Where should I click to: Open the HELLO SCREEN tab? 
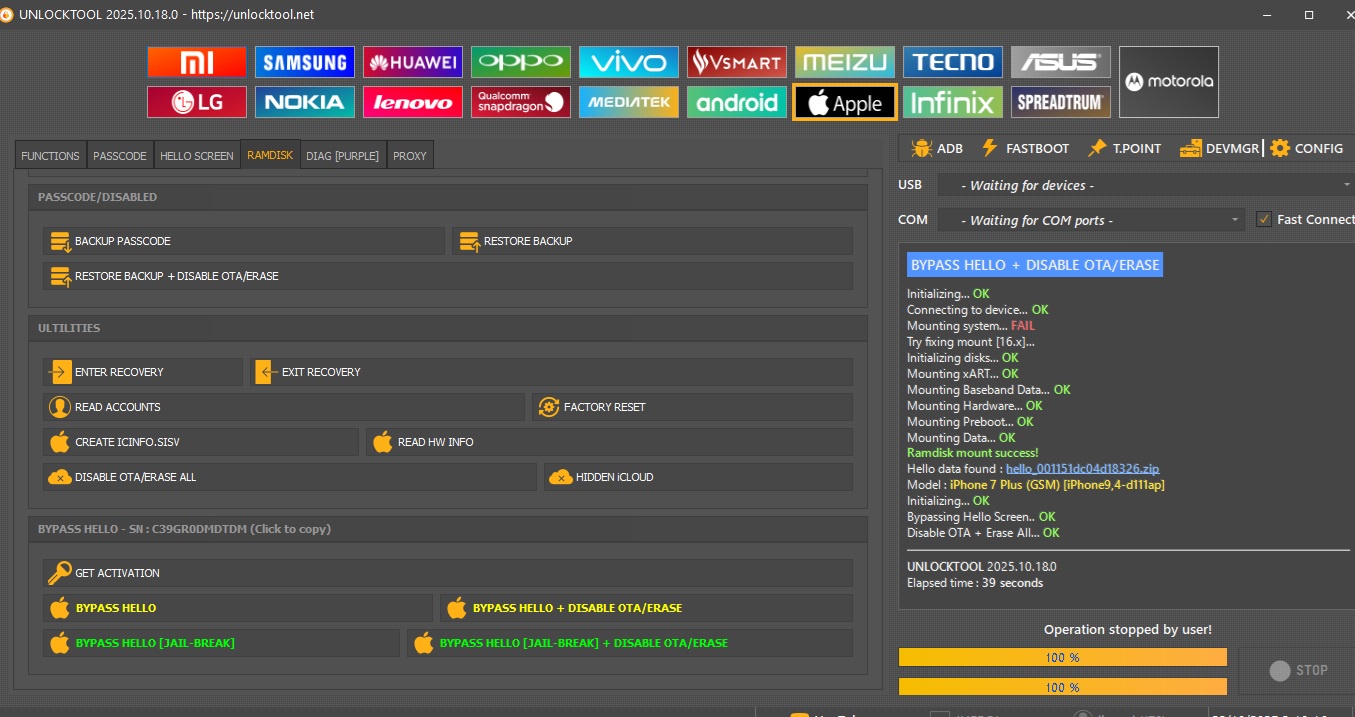pyautogui.click(x=197, y=155)
